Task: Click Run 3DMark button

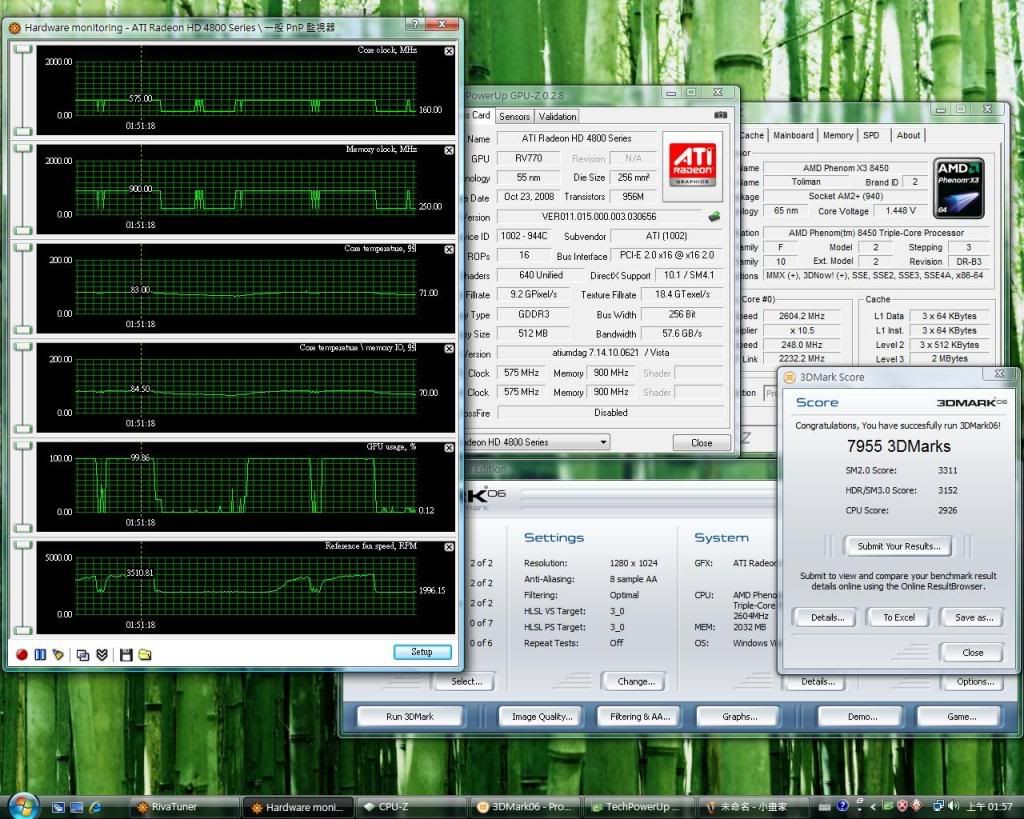Action: (x=409, y=716)
